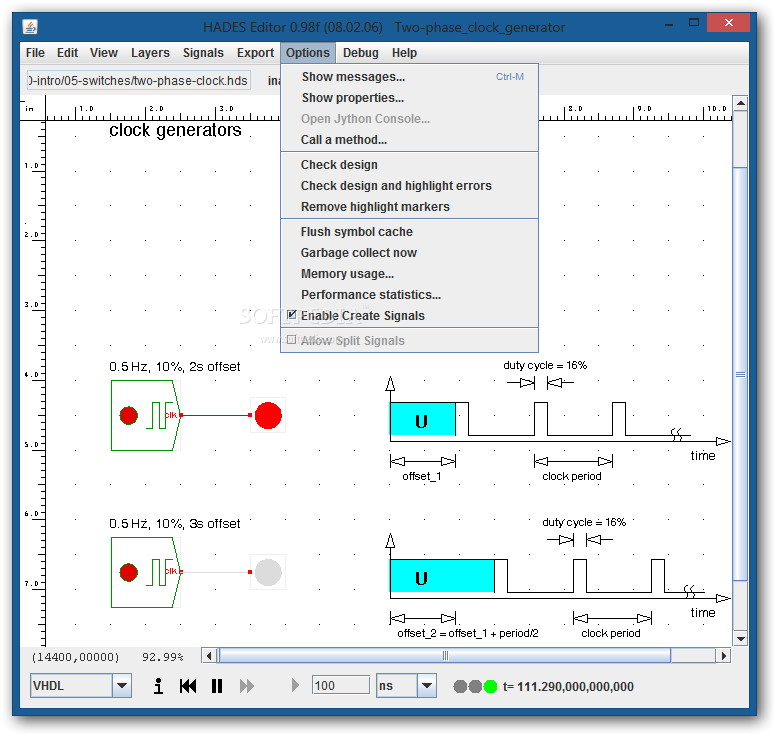
Task: Click the upper red output LED
Action: tap(268, 415)
